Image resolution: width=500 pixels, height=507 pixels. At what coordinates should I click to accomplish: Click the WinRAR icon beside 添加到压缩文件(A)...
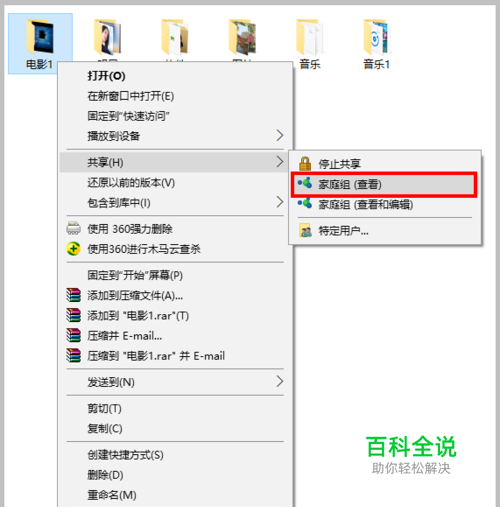73,295
